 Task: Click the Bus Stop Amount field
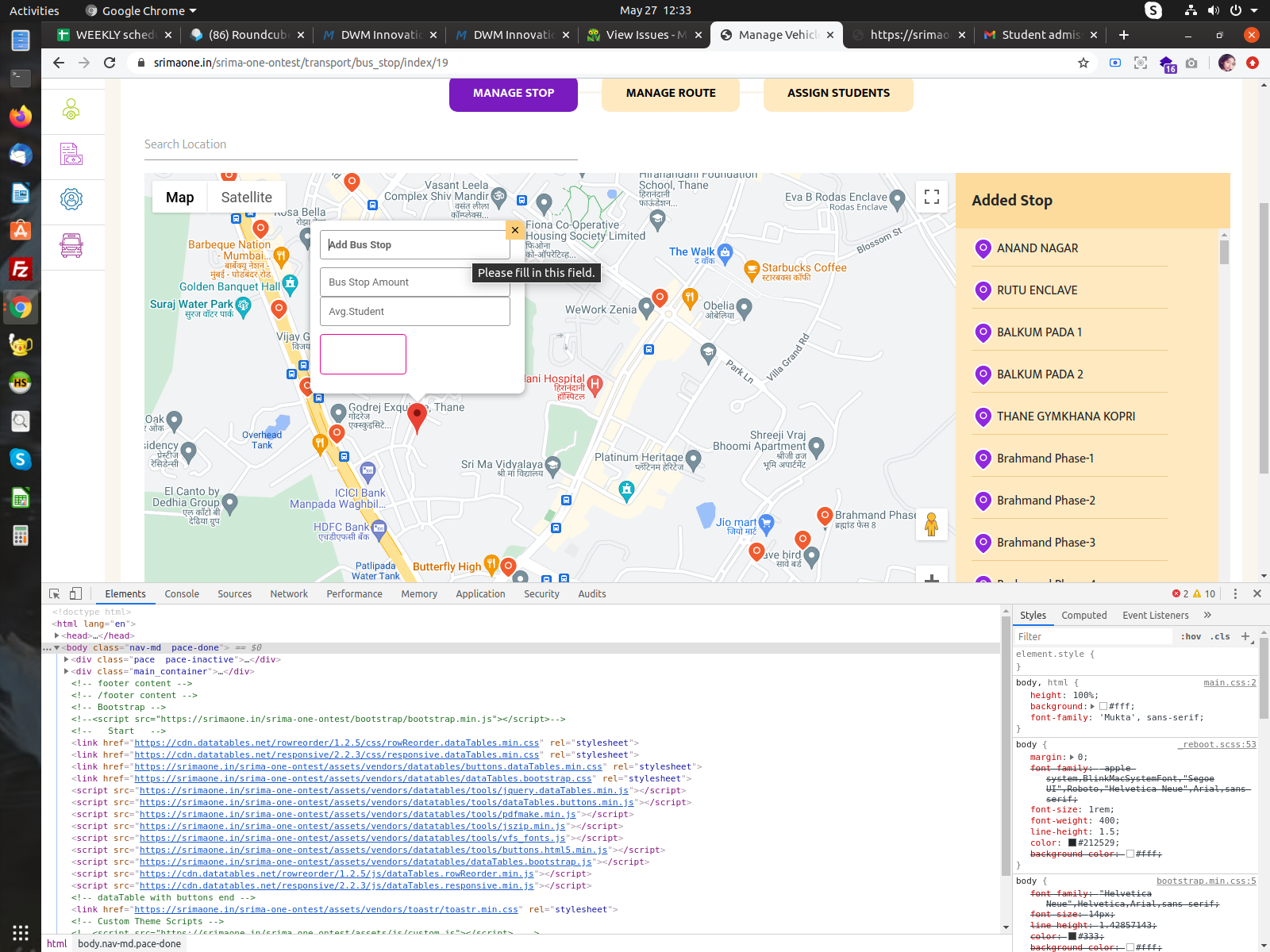(x=415, y=282)
